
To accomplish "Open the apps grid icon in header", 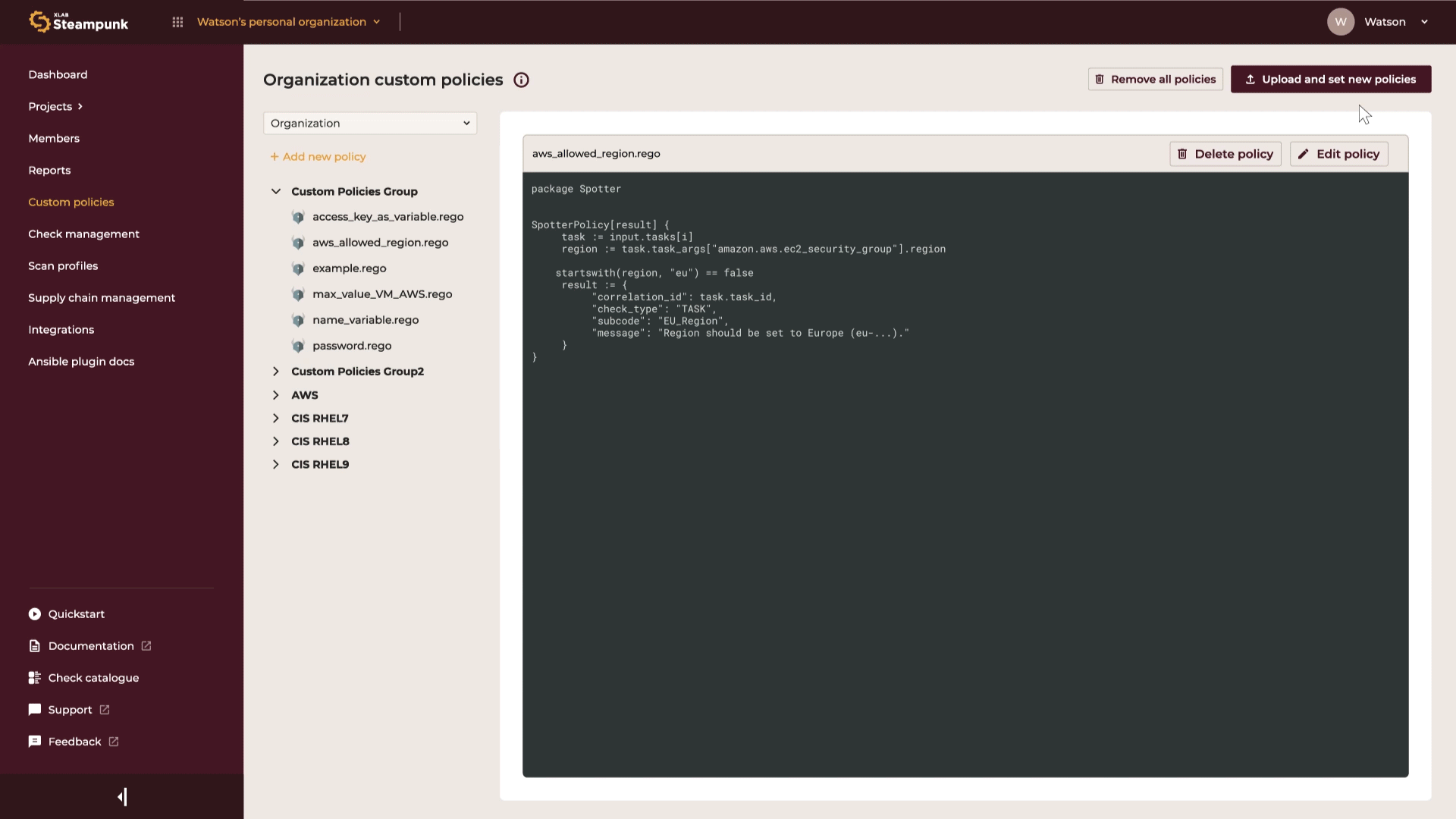I will (177, 22).
